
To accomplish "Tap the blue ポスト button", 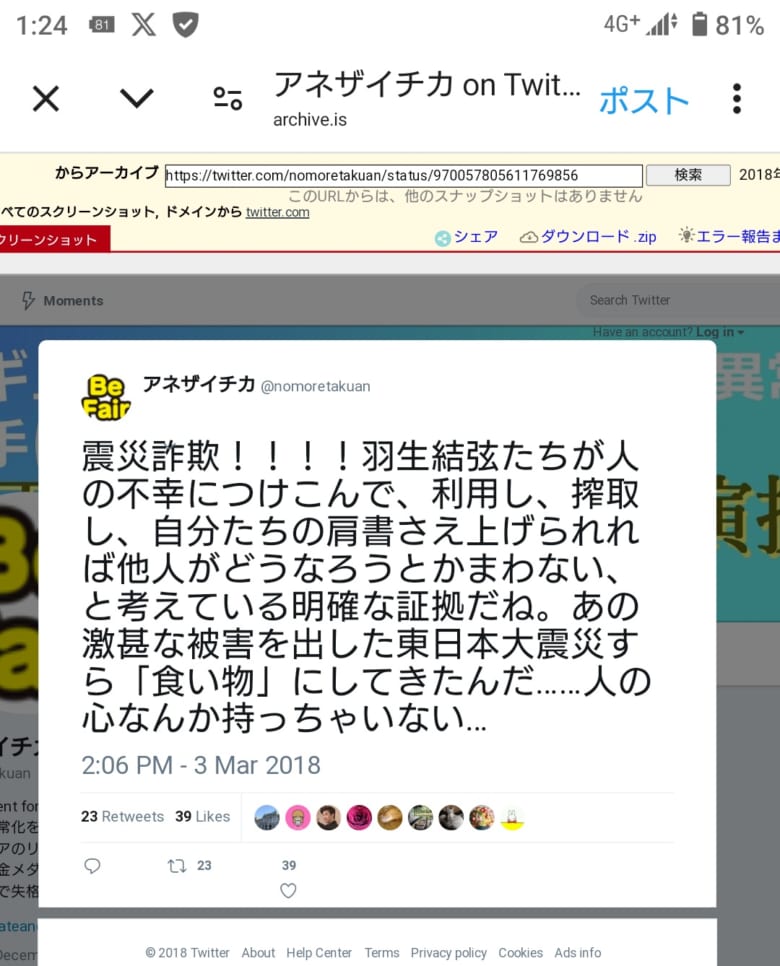I will (x=644, y=100).
